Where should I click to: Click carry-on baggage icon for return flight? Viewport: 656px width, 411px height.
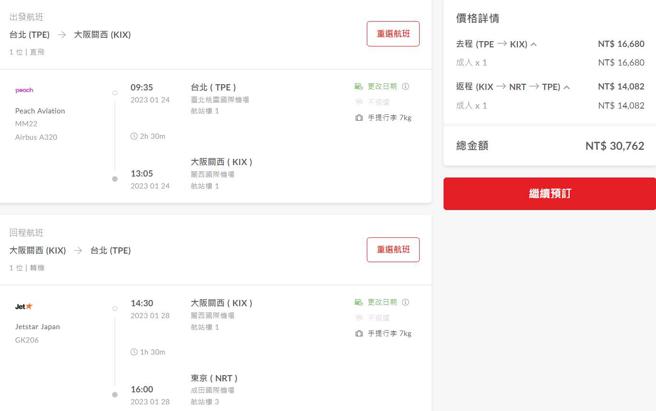pos(359,334)
